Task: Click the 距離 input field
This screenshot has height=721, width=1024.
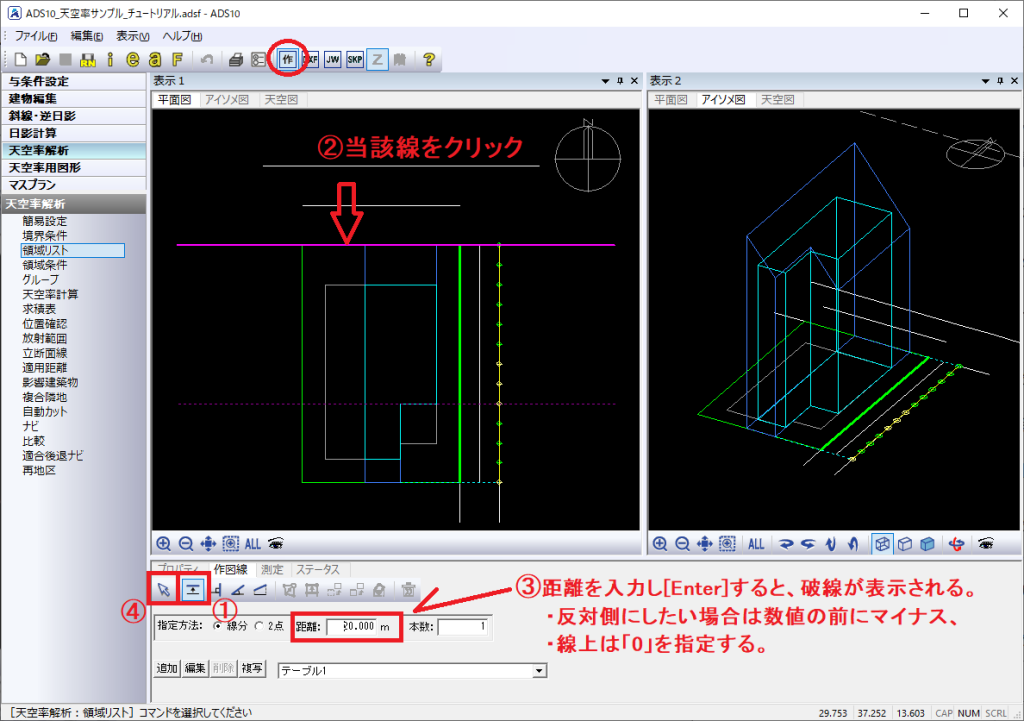Action: (x=351, y=626)
